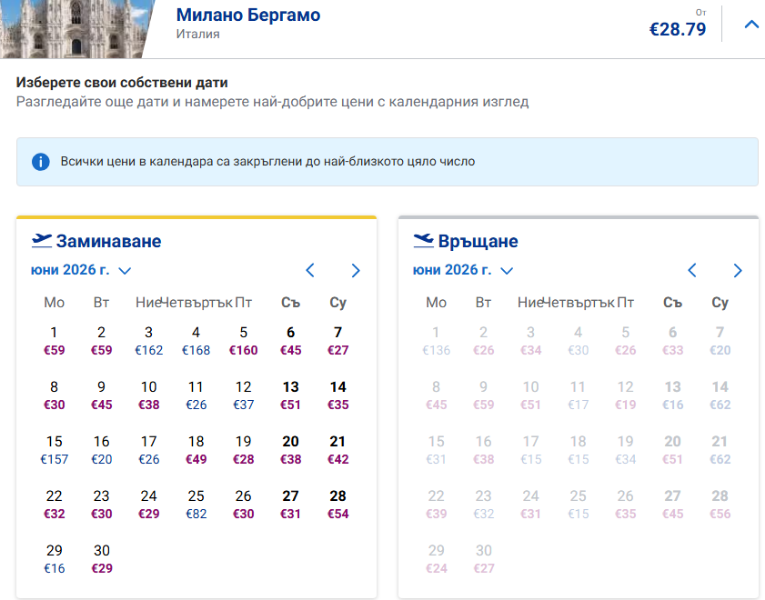Select departure June 8 for €30
The width and height of the screenshot is (765, 600).
[x=54, y=396]
